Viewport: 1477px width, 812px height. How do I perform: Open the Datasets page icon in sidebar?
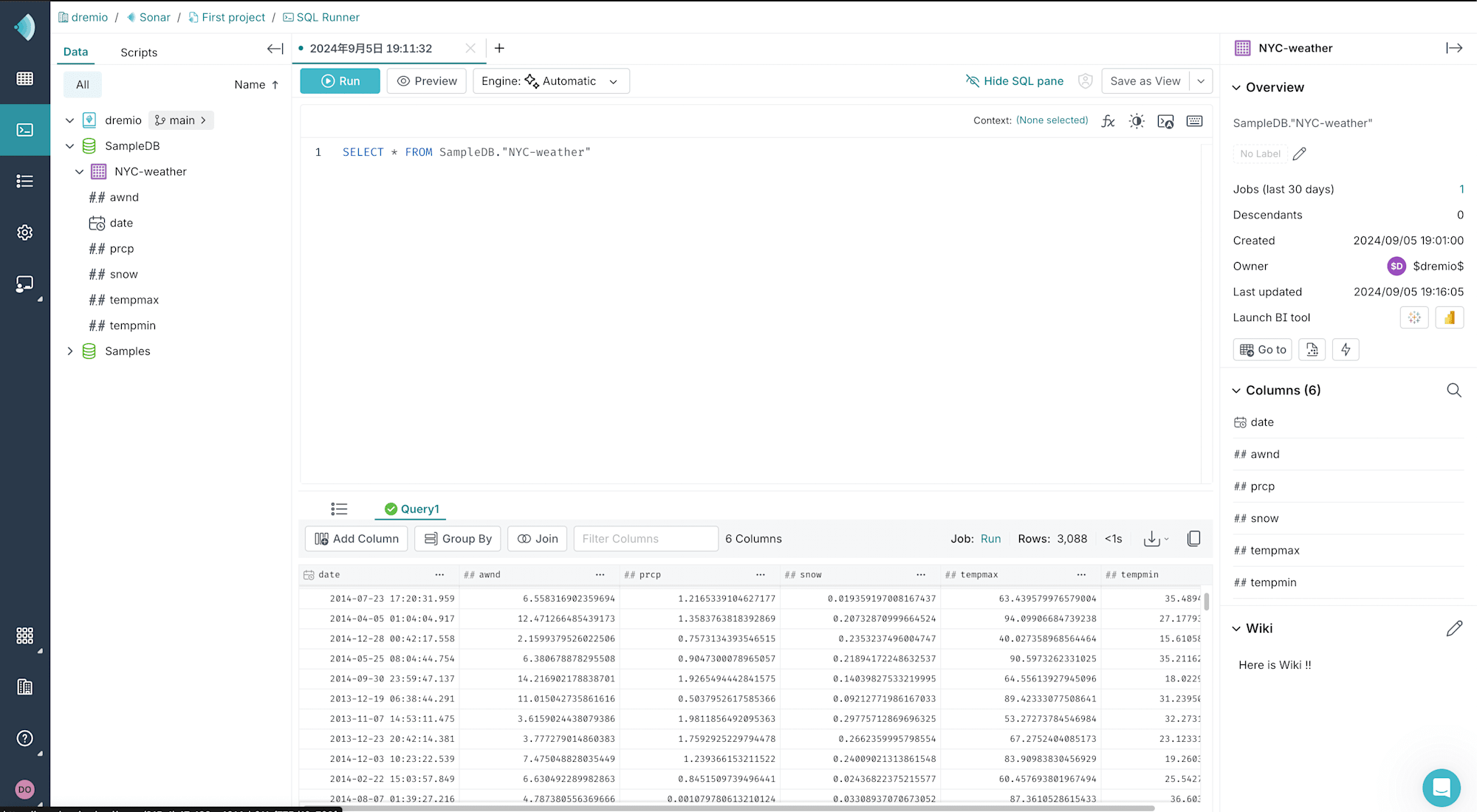point(24,78)
